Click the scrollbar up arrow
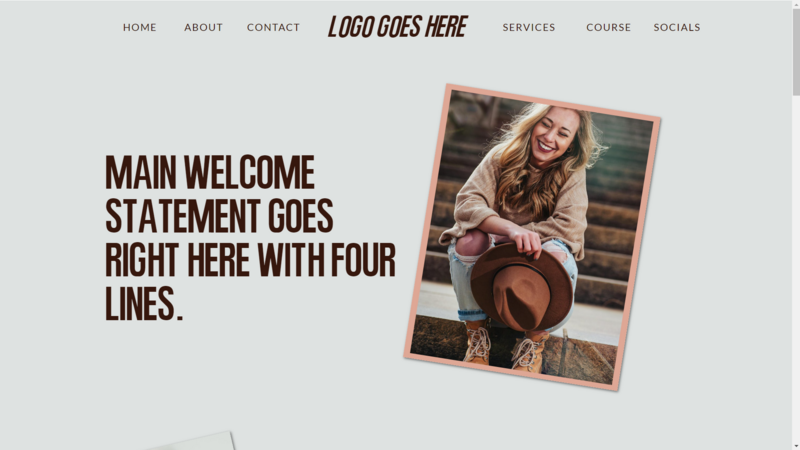 (x=796, y=3)
